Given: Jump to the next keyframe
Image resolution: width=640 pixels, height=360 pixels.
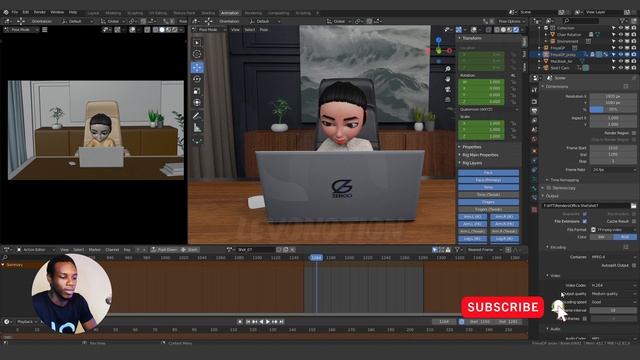Looking at the screenshot, I should coord(275,322).
